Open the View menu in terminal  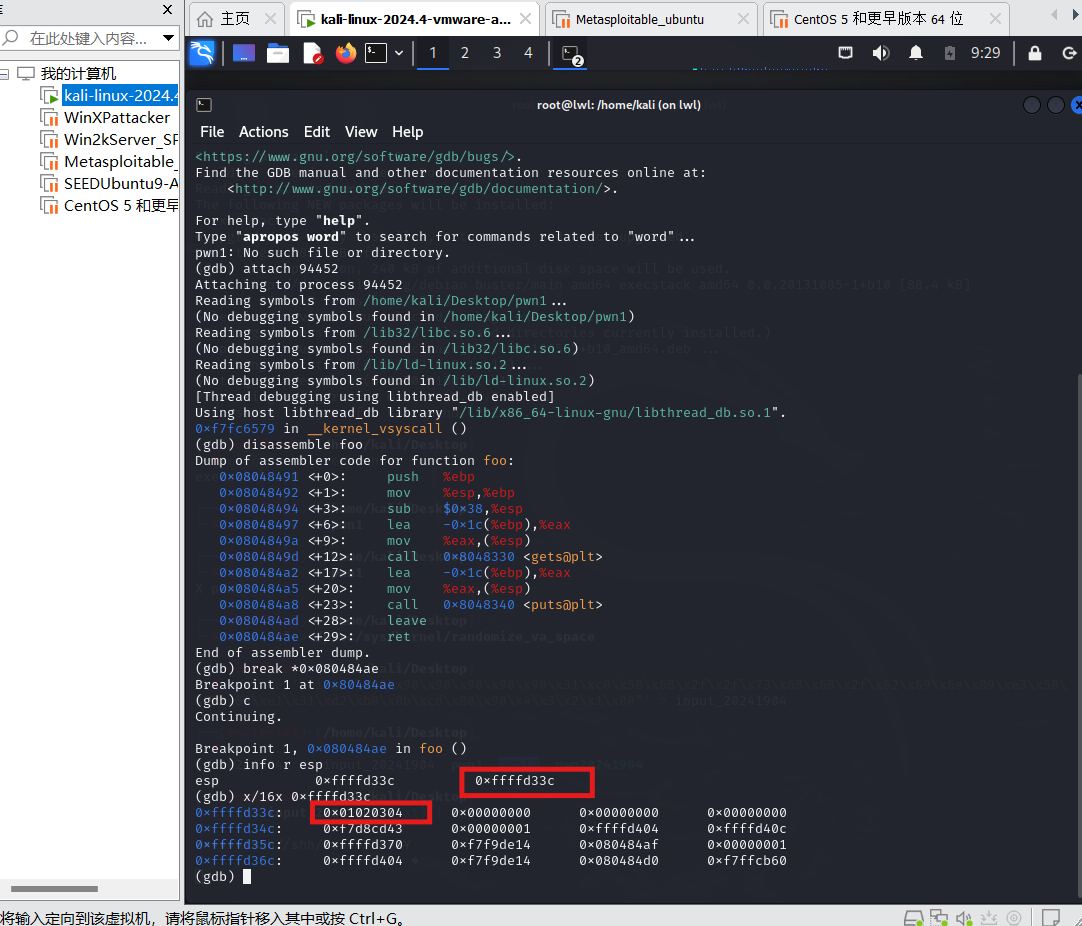[361, 132]
